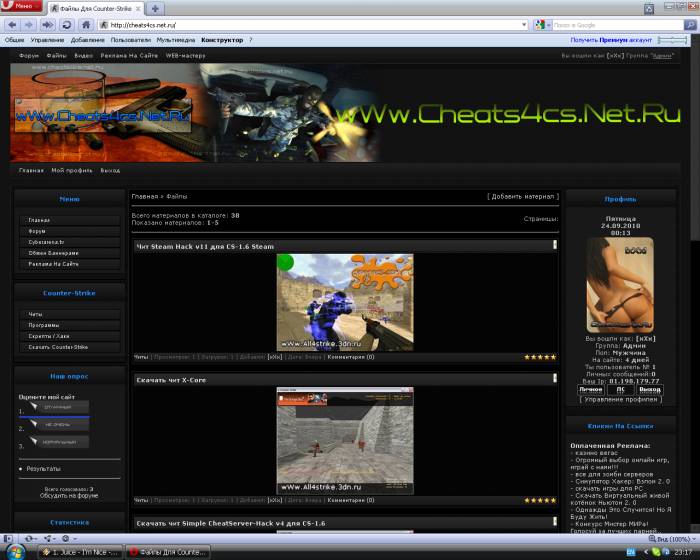This screenshot has height=560, width=700.
Task: Open WEB-мастеру in top navigation
Action: point(185,55)
